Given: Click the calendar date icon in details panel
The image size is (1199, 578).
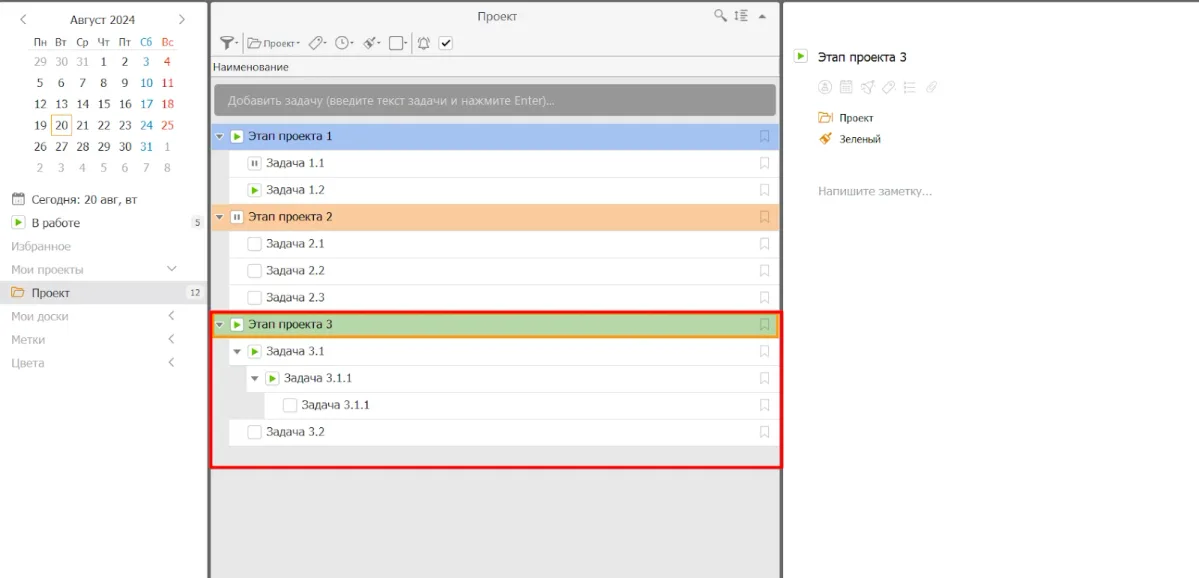Looking at the screenshot, I should (x=846, y=87).
